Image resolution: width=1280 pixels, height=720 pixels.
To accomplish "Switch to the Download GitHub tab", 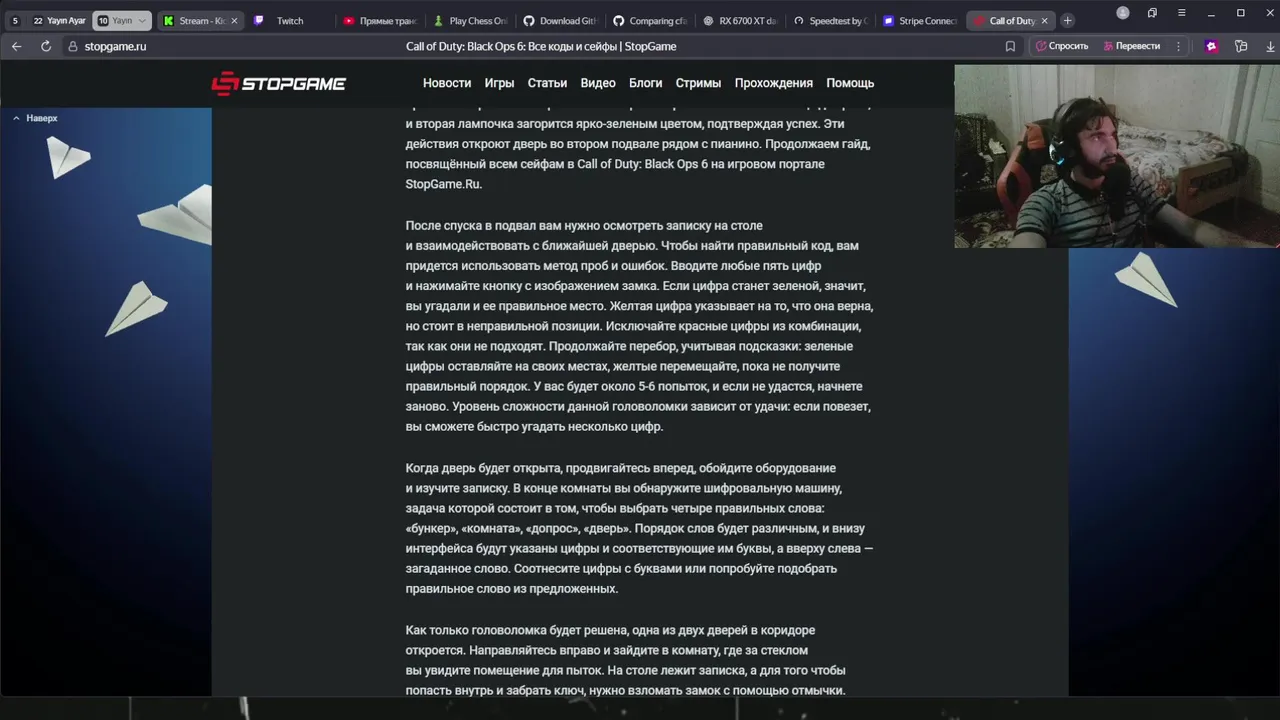I will click(559, 20).
